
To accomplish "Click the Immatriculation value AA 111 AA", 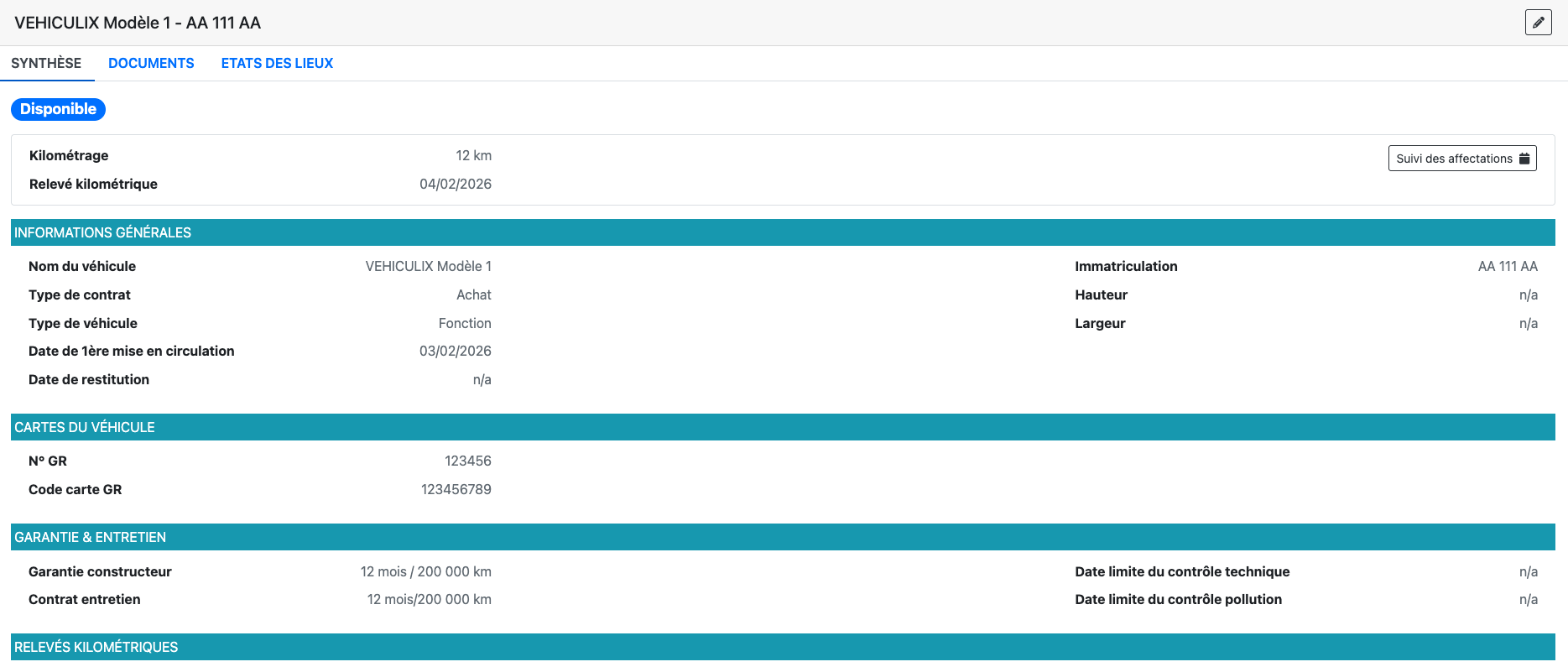I will coord(1507,267).
